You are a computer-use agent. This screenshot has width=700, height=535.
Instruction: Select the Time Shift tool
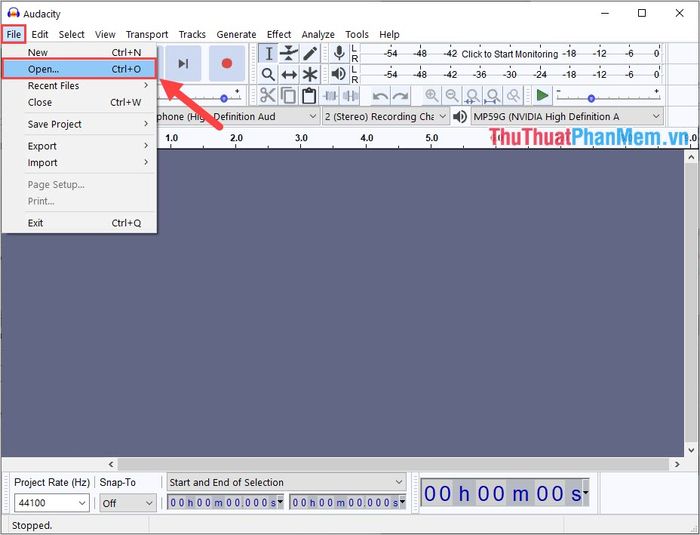coord(289,74)
